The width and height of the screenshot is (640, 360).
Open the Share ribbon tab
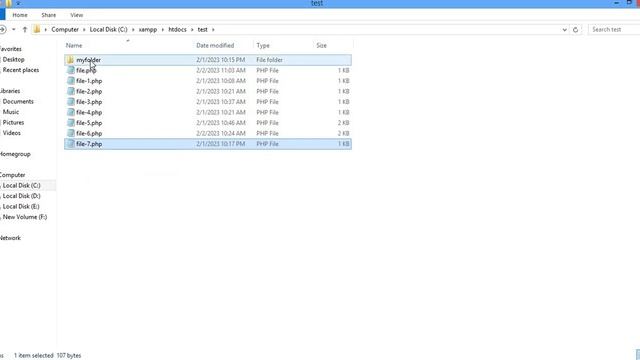(49, 15)
